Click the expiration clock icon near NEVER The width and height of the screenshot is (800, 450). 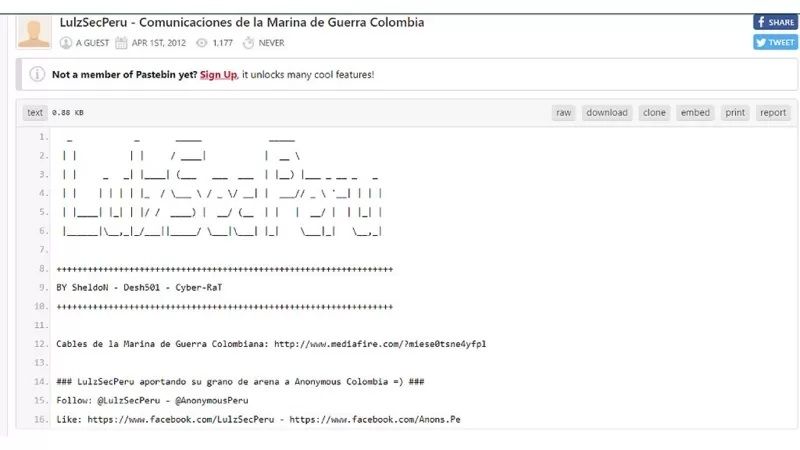[248, 43]
